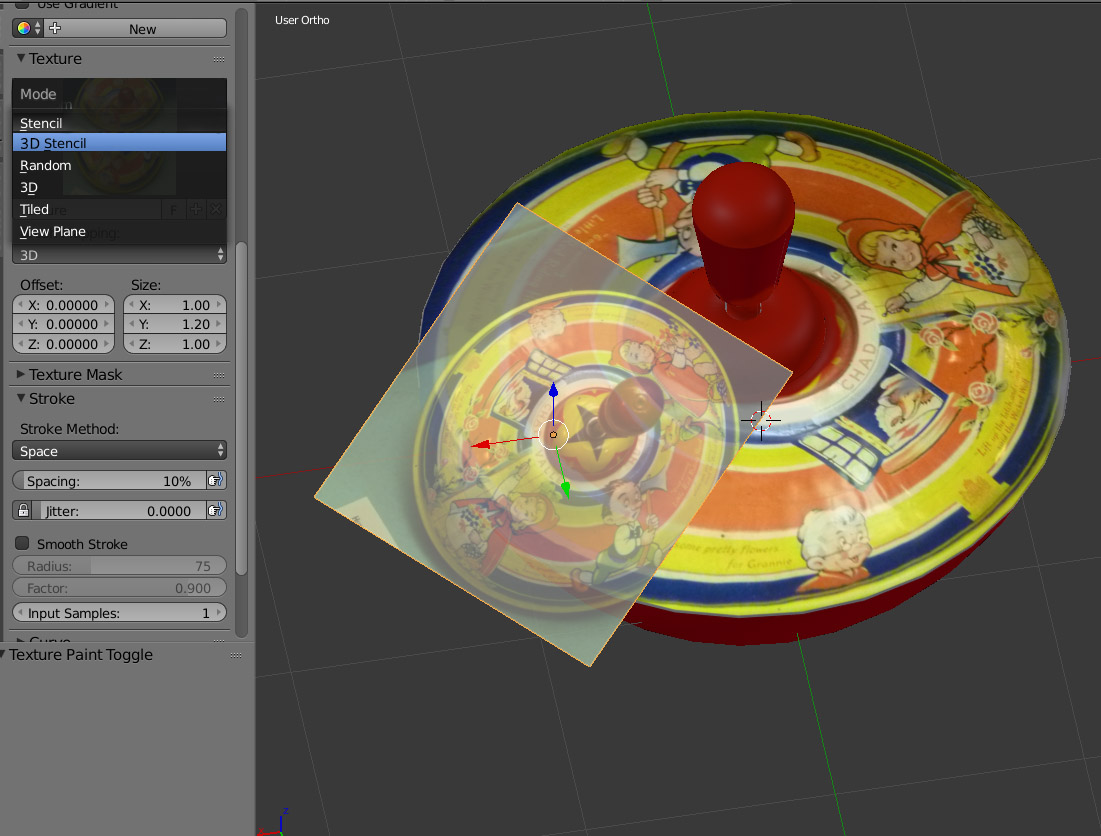Click the Size X value field
Screen dimensions: 1101x836
(175, 305)
